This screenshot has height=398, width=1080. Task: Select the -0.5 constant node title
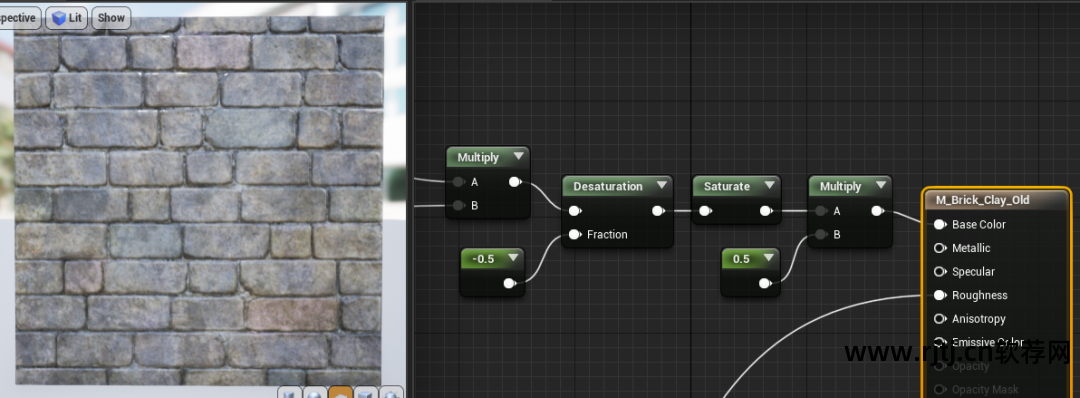tap(483, 259)
